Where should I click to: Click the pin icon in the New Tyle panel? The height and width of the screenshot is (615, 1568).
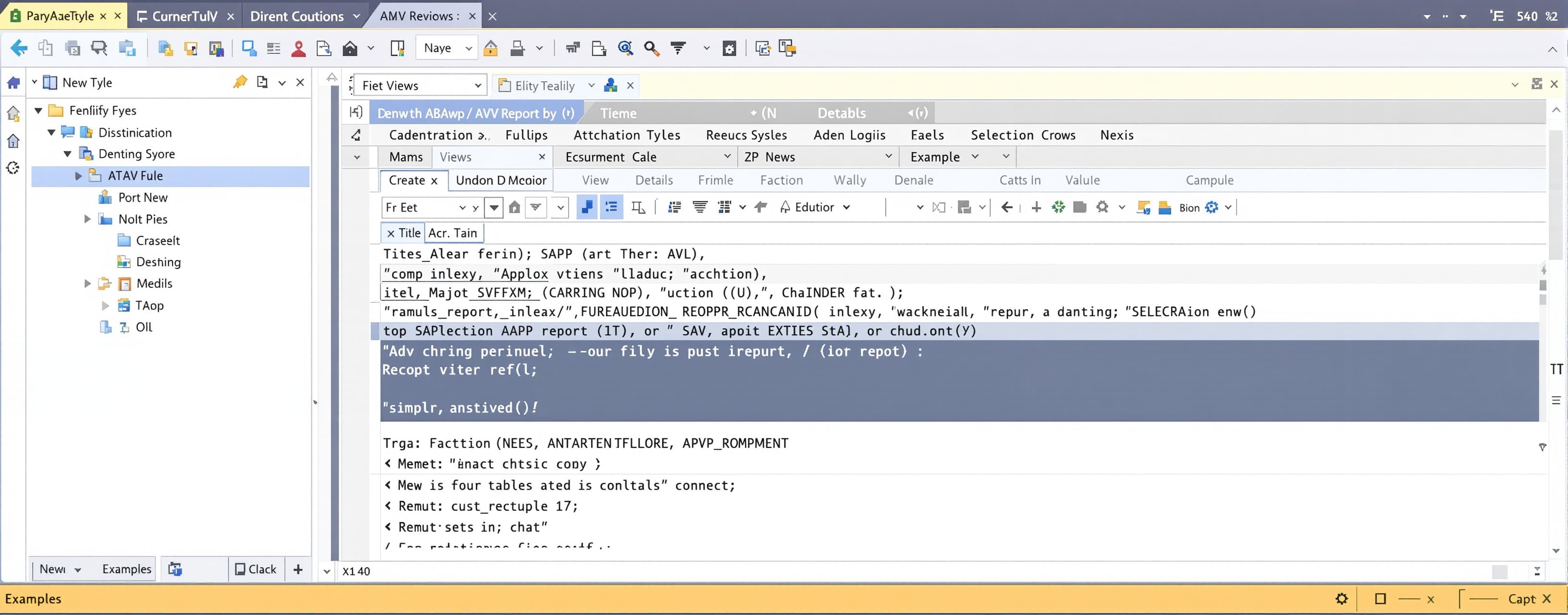pos(240,82)
